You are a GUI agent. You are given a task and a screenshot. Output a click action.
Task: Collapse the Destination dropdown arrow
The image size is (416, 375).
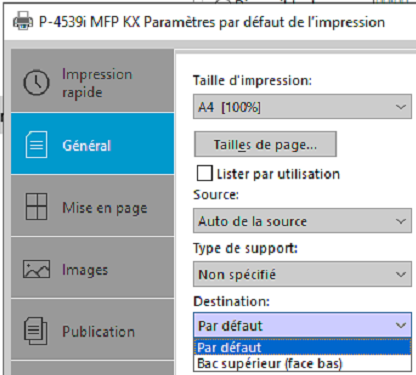(401, 325)
